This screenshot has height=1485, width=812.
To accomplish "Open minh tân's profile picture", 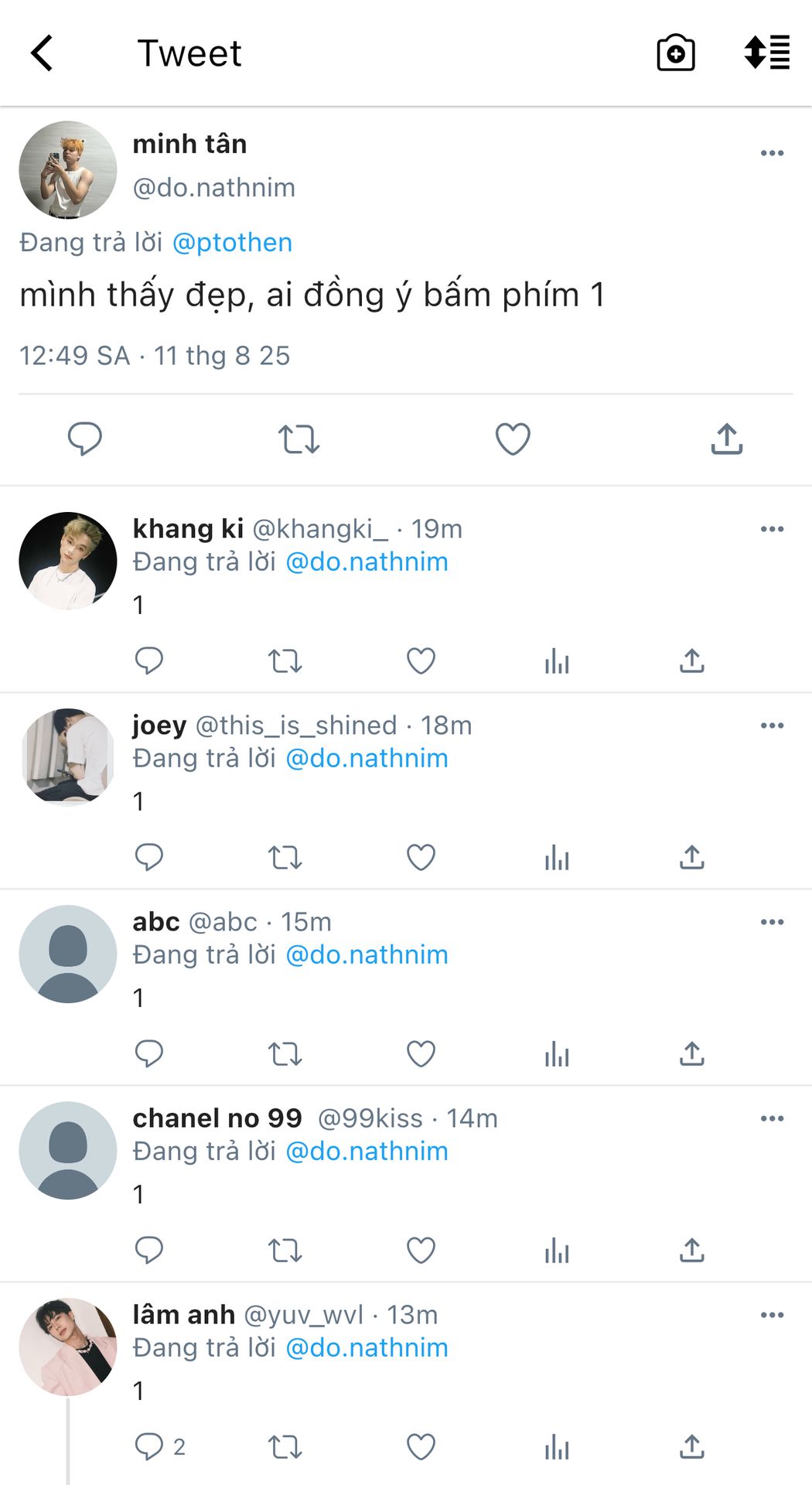I will [x=68, y=170].
